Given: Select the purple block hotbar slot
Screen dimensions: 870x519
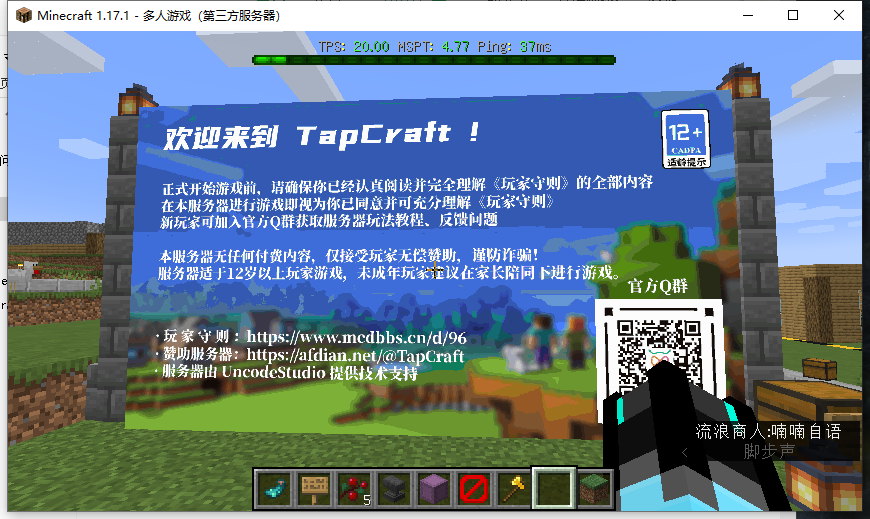Looking at the screenshot, I should click(433, 488).
